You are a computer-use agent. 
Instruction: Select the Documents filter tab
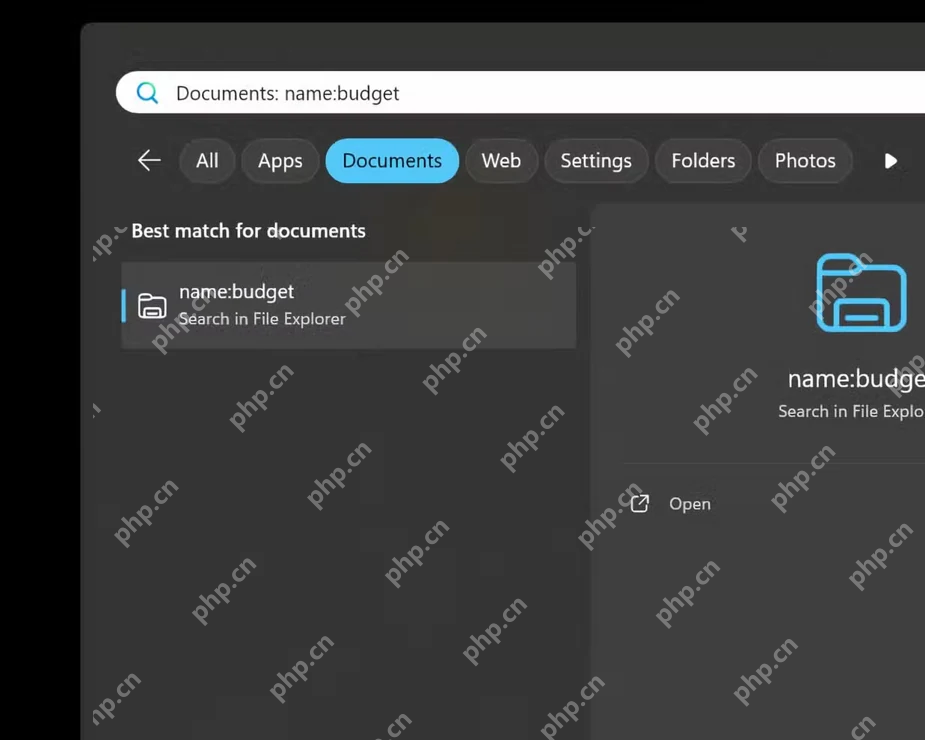tap(392, 161)
